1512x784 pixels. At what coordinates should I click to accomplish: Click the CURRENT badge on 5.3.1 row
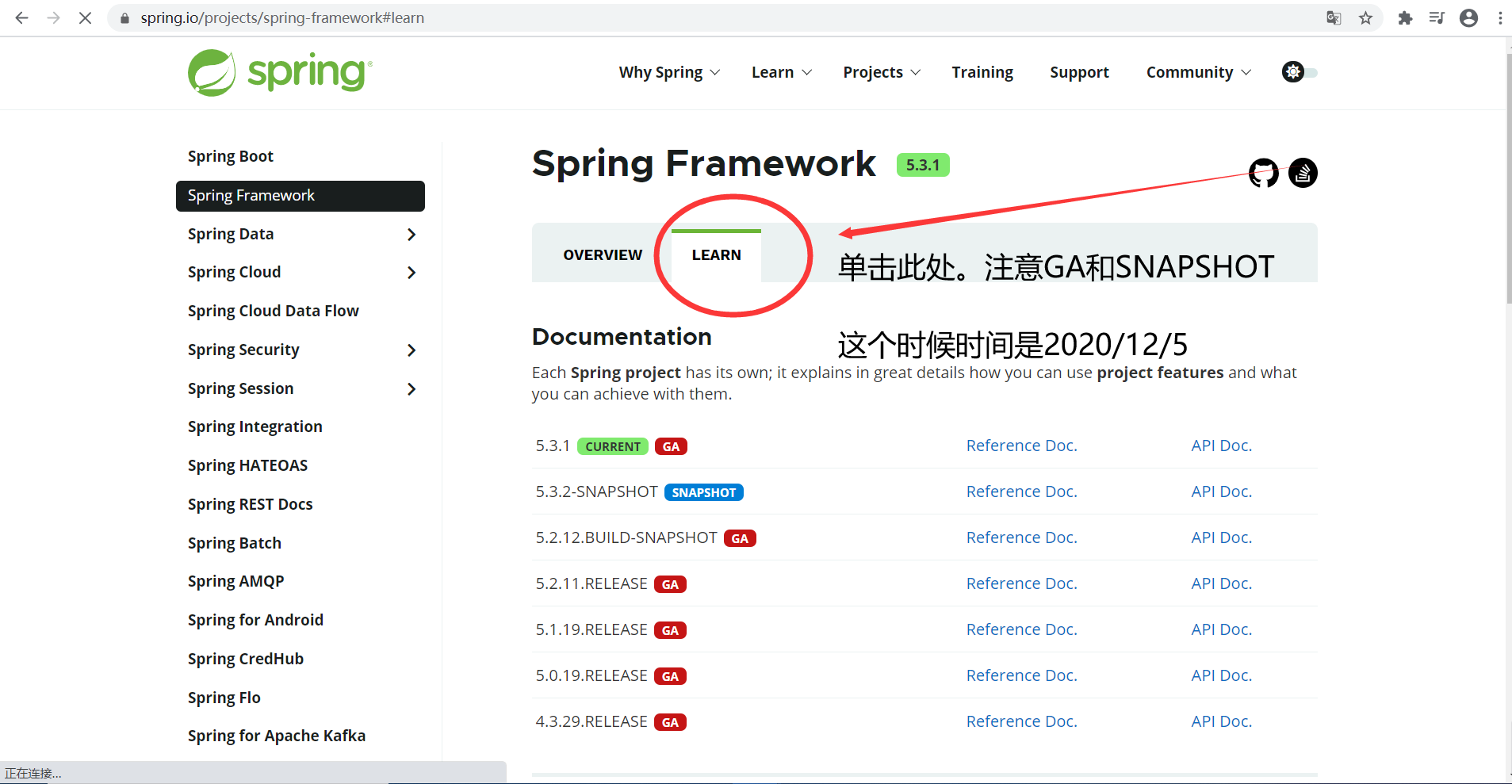612,446
